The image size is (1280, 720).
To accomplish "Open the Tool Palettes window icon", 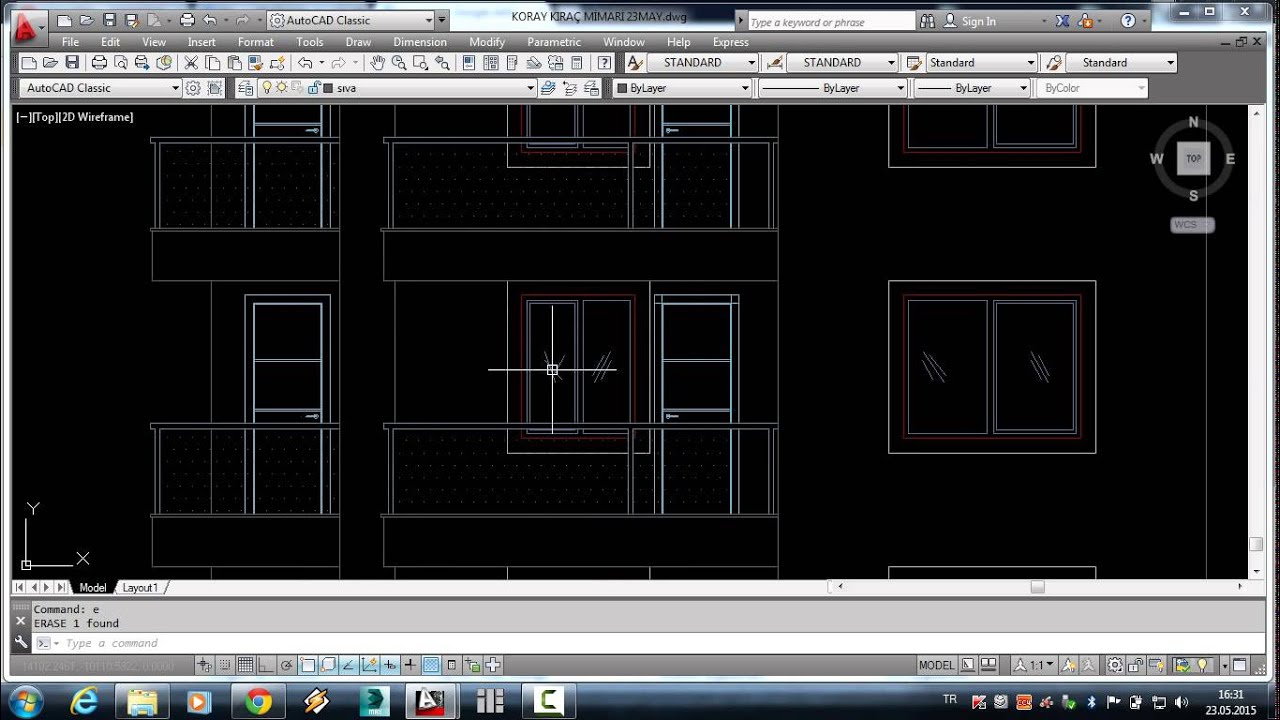I will pos(512,62).
